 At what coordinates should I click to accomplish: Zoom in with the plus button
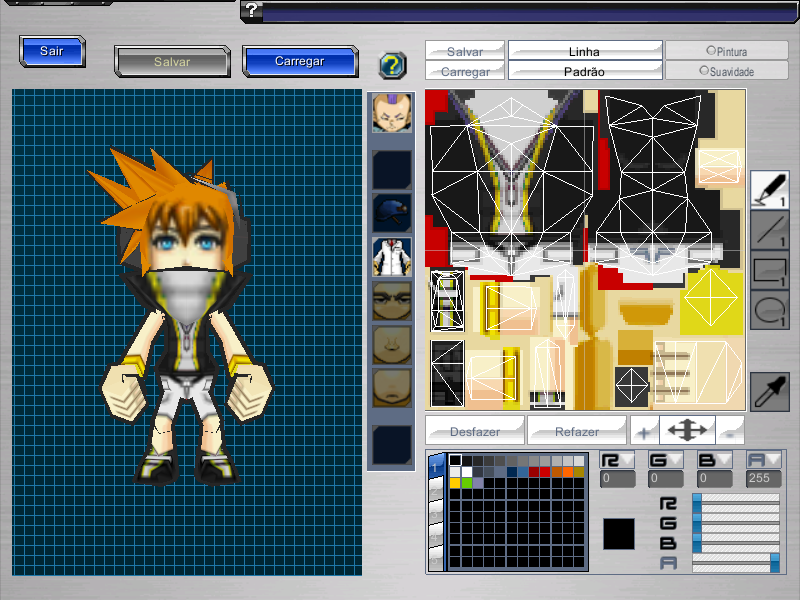[644, 432]
